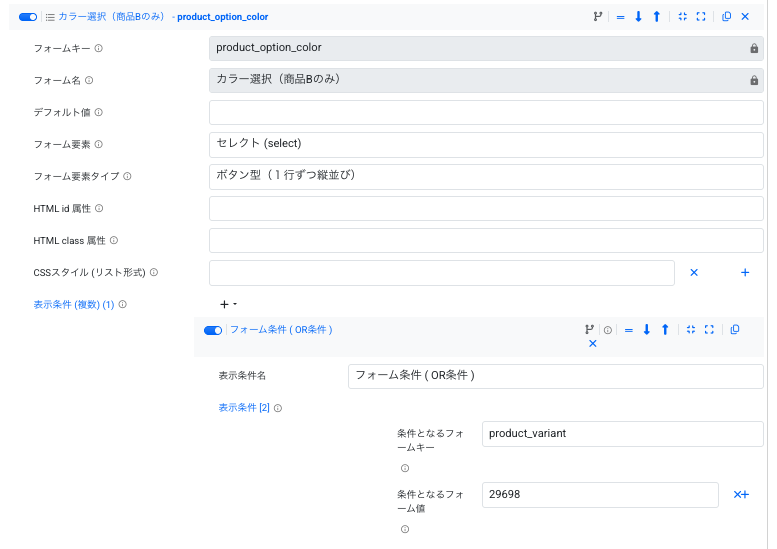Click the locked フォームキー field product_option_color
Viewport: 777px width, 549px height.
pyautogui.click(x=486, y=49)
